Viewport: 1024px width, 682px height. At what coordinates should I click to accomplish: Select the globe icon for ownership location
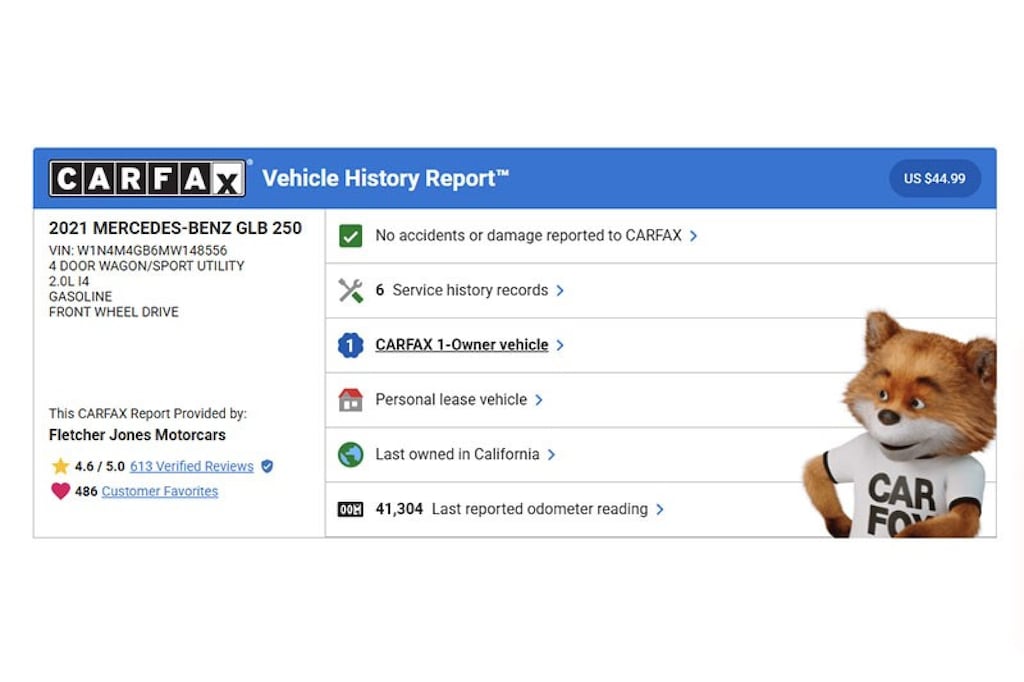coord(350,453)
